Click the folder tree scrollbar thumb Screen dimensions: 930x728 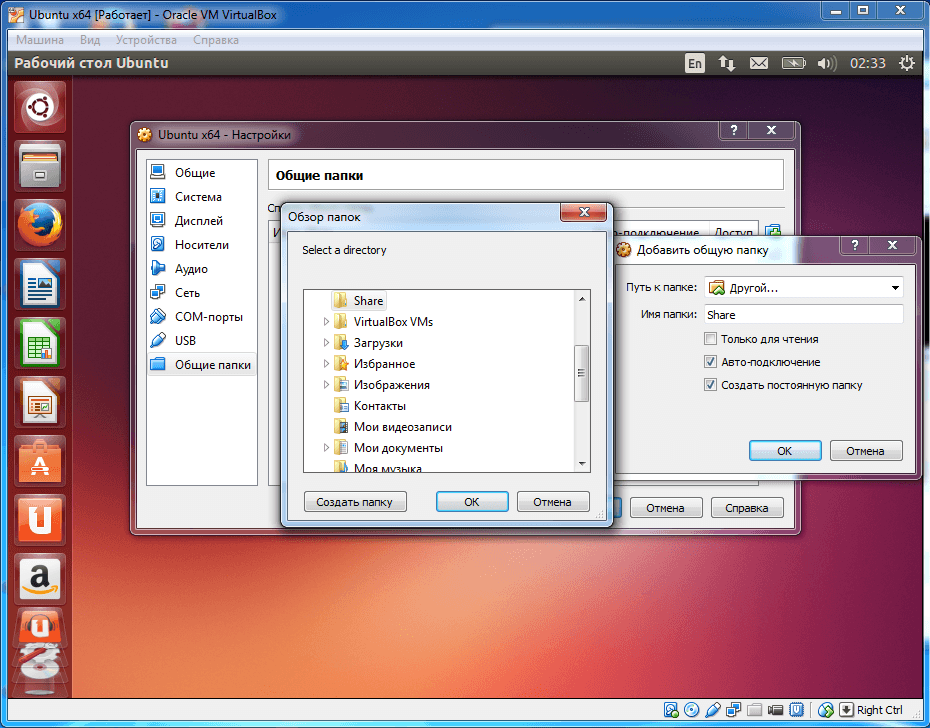582,373
